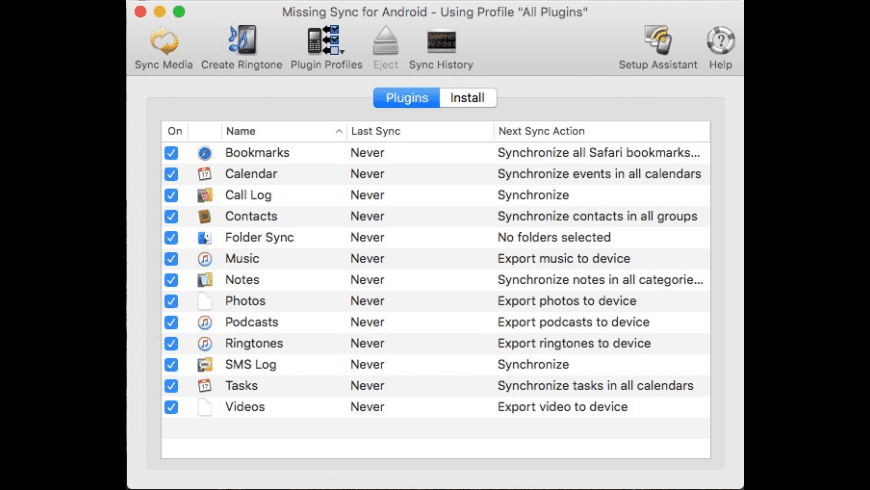870x490 pixels.
Task: Launch the Setup Assistant
Action: click(x=660, y=42)
